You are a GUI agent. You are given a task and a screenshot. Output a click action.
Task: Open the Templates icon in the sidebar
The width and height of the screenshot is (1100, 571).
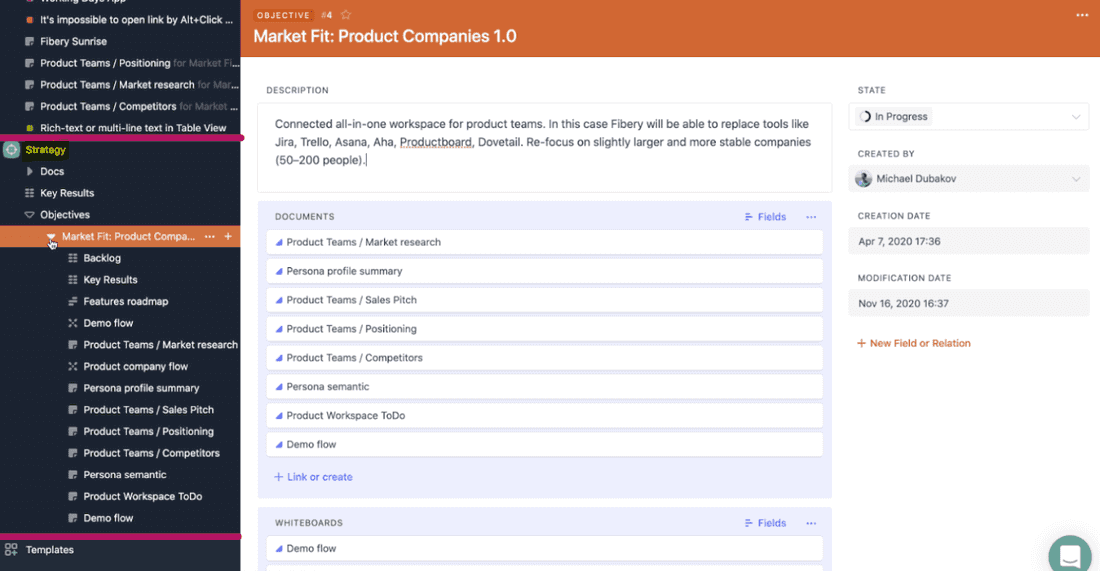click(11, 550)
